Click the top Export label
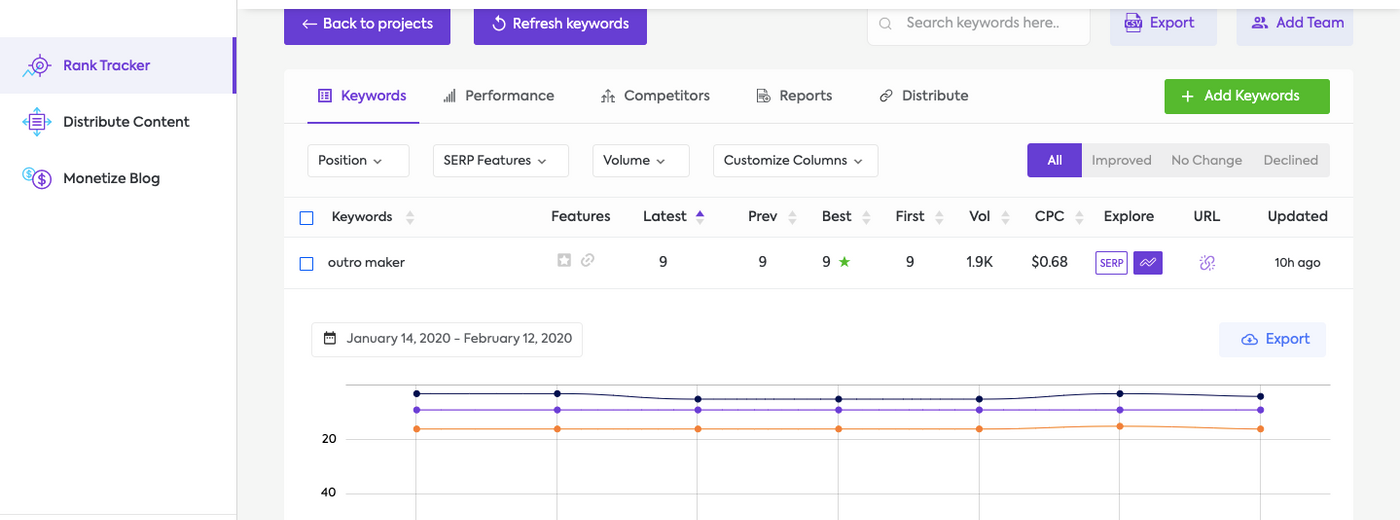The image size is (1400, 520). pyautogui.click(x=1172, y=23)
